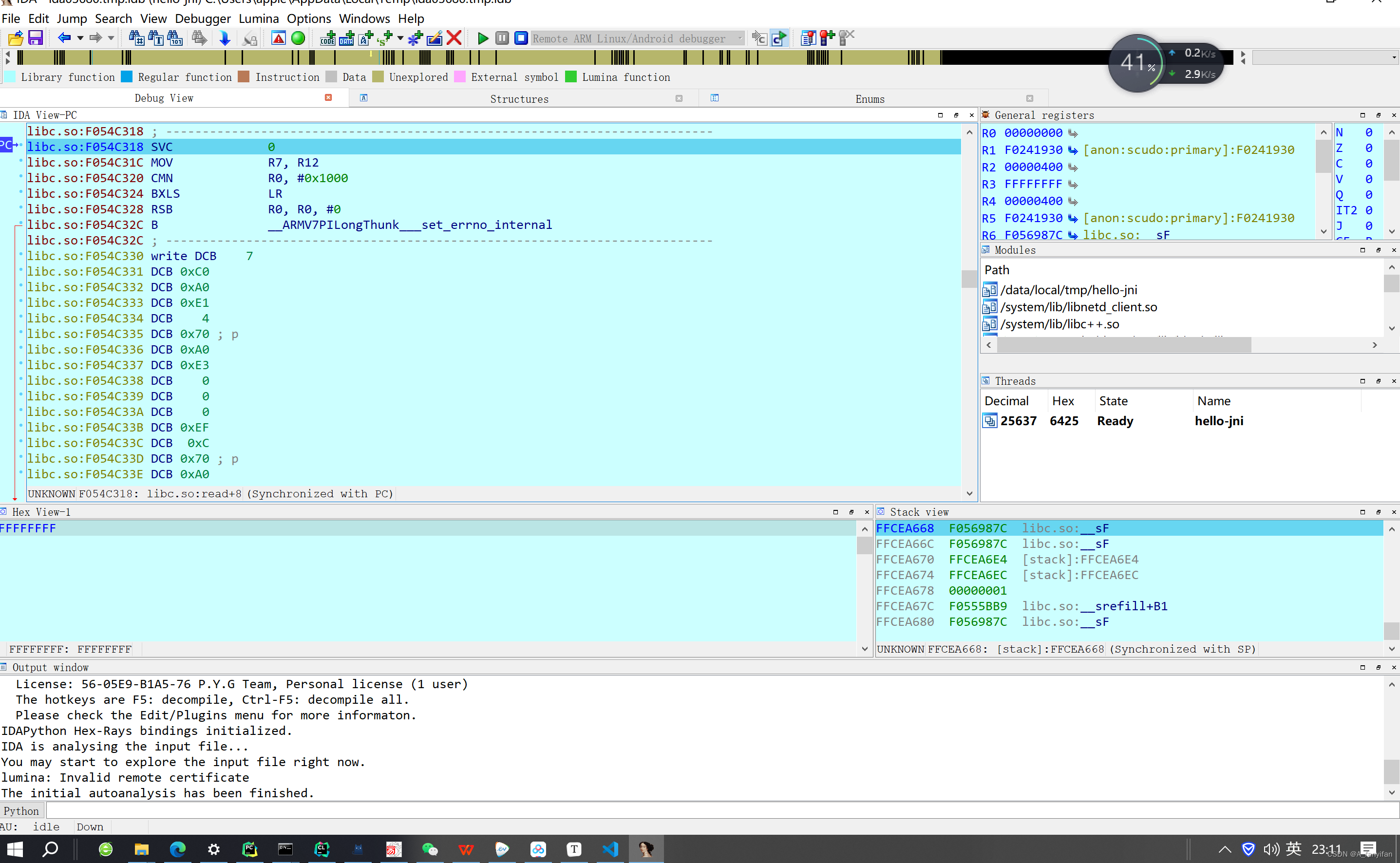Screen dimensions: 1400x863
Task: Click the green circle toolbar icon
Action: 298,38
